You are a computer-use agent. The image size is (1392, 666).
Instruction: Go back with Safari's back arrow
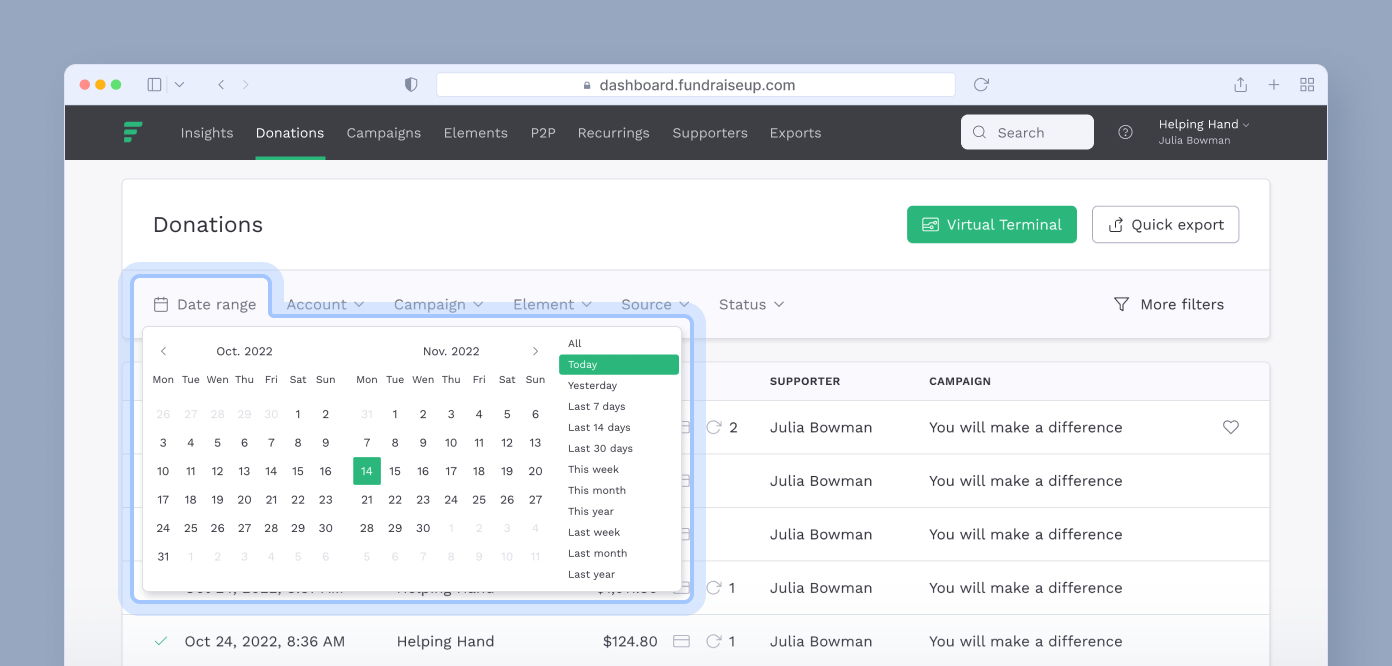(221, 85)
